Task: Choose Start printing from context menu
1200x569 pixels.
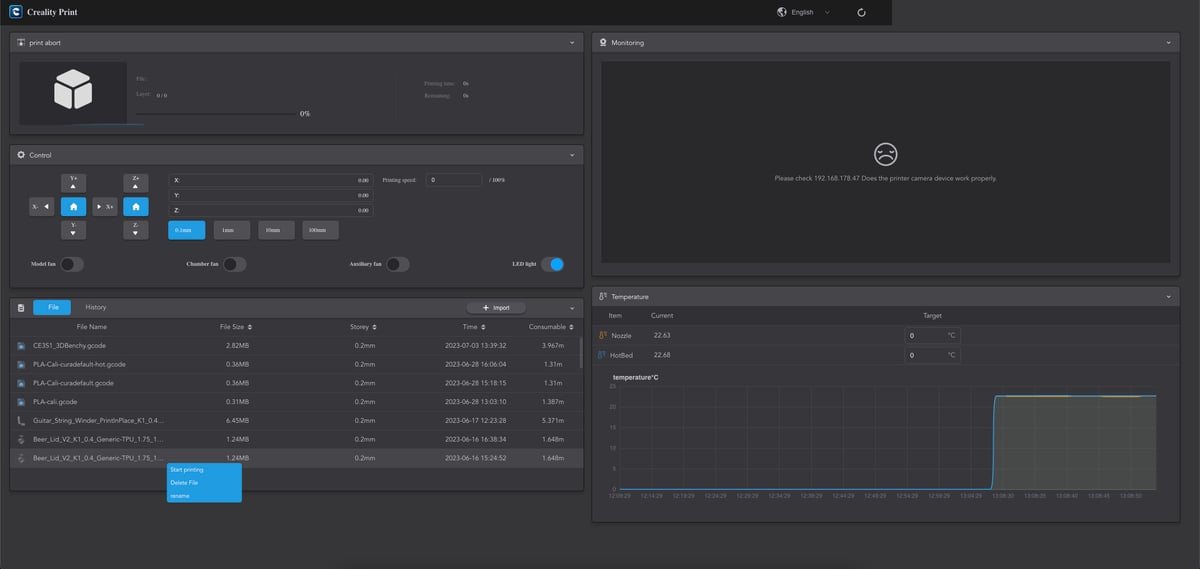Action: [204, 469]
